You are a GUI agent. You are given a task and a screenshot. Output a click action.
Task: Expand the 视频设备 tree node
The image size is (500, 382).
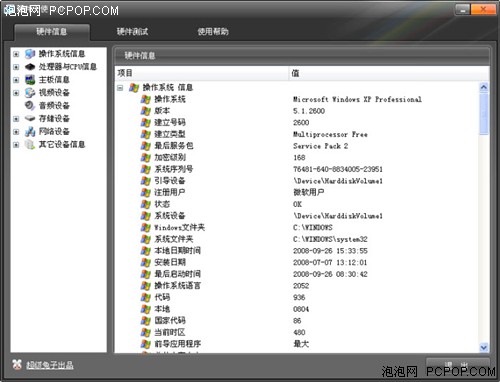point(16,93)
